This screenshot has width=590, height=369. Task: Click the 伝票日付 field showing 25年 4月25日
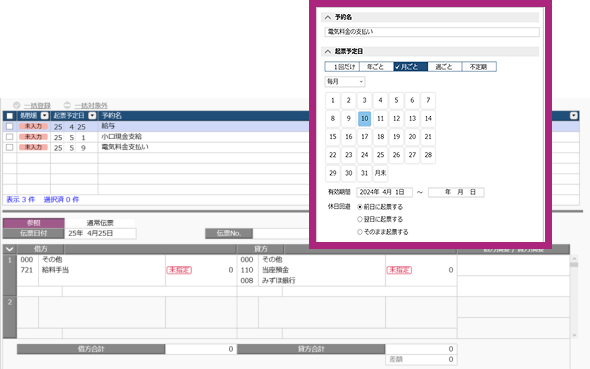click(x=100, y=234)
